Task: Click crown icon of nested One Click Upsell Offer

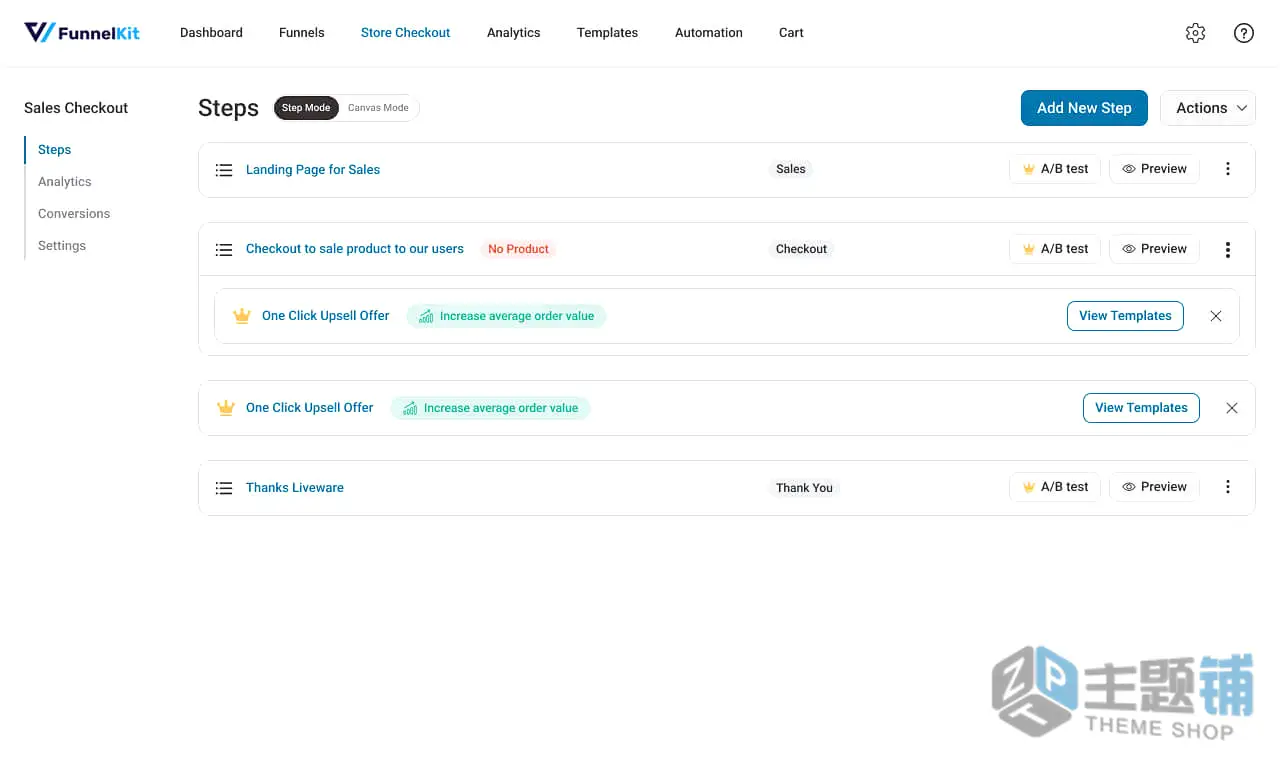Action: (241, 316)
